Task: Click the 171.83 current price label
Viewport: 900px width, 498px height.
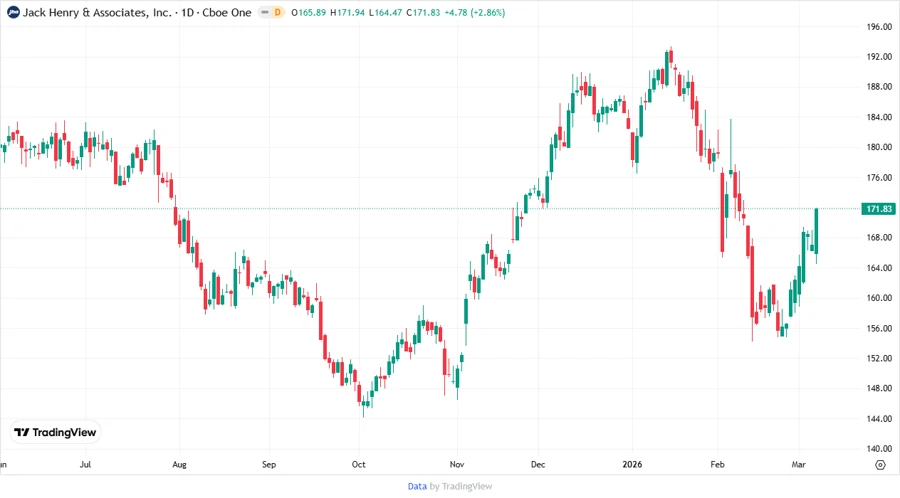Action: (x=879, y=209)
